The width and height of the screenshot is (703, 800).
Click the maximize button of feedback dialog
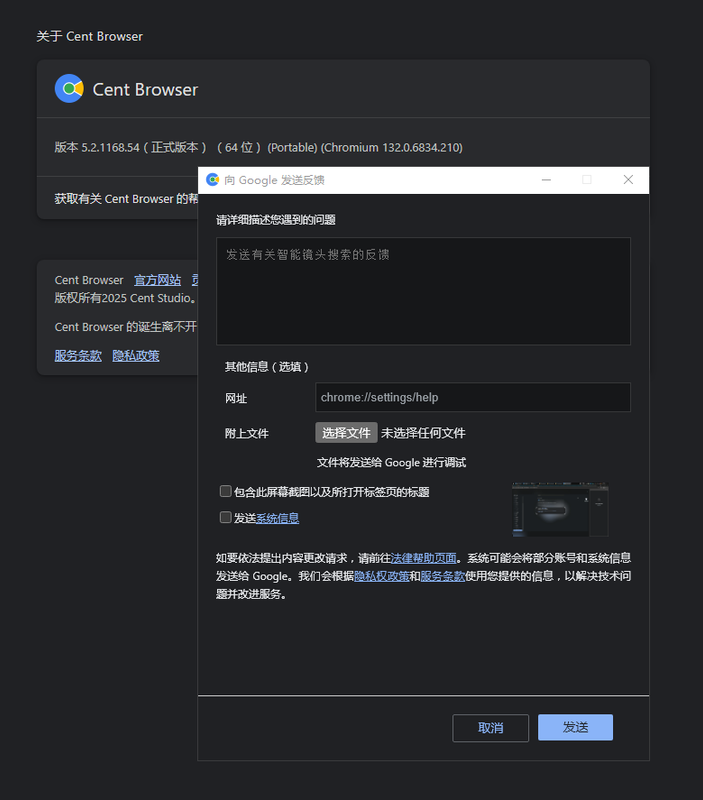pos(587,180)
